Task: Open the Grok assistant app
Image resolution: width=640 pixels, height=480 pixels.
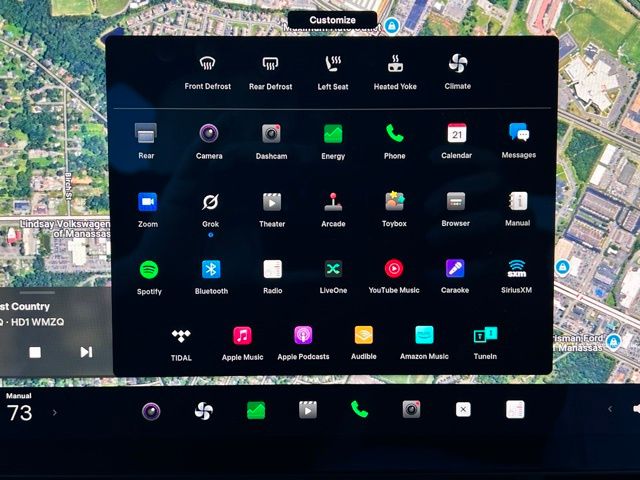Action: [210, 202]
